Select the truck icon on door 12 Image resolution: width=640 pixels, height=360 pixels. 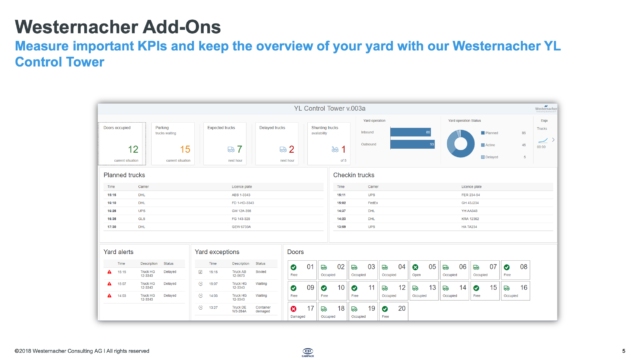tap(385, 288)
